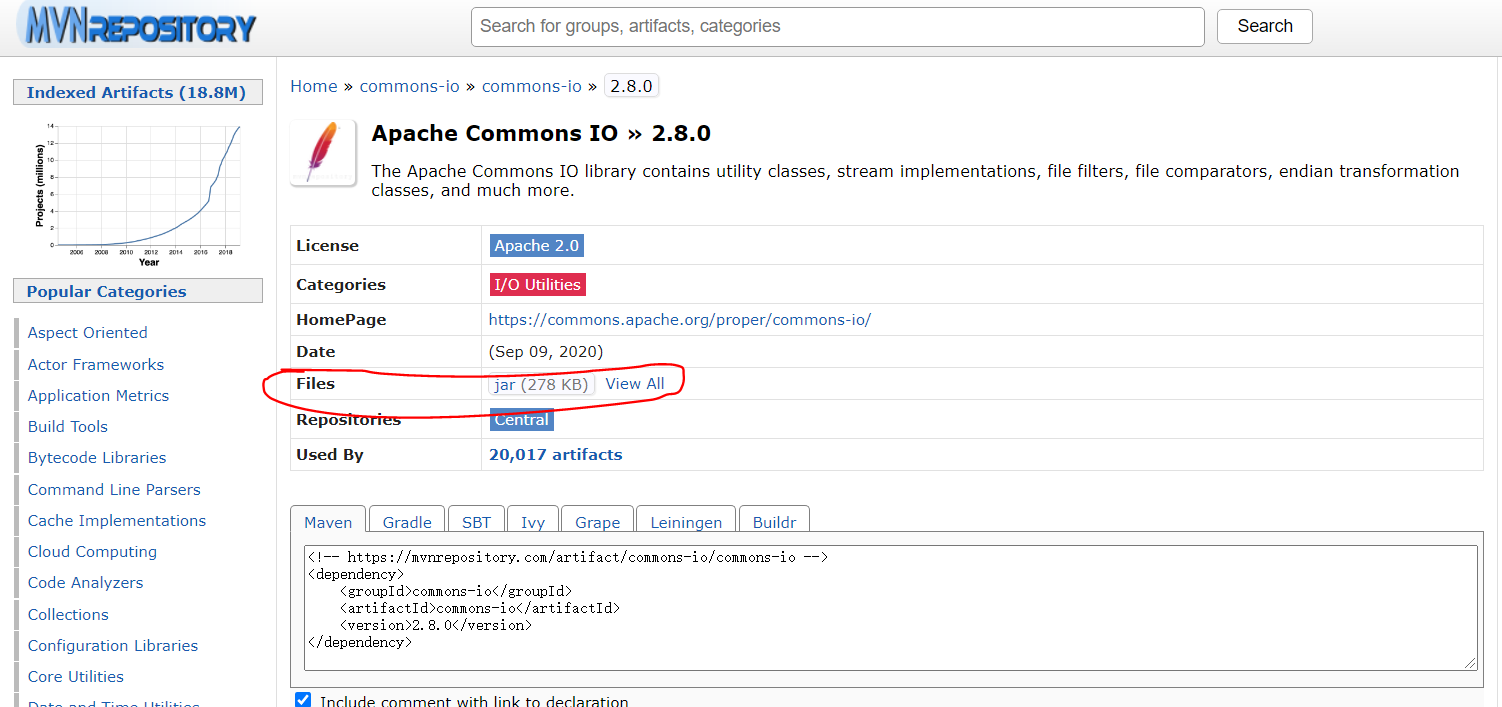The width and height of the screenshot is (1502, 707).
Task: Switch to the Leiningen tab
Action: pos(686,521)
